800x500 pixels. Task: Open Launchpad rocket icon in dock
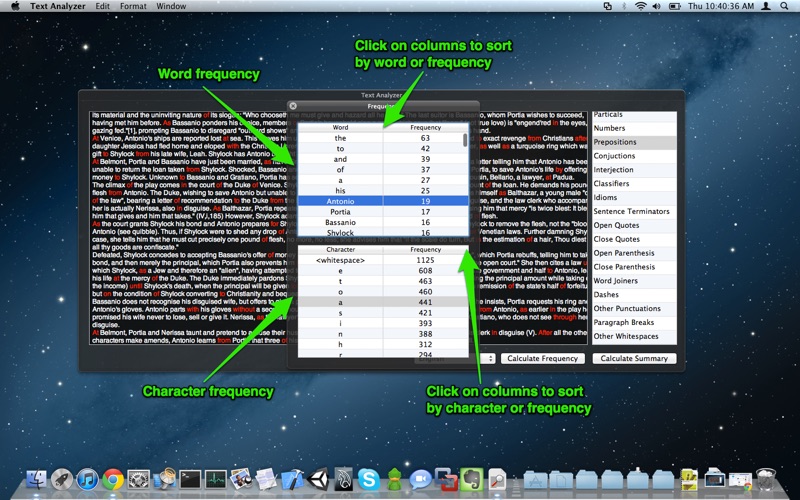pyautogui.click(x=62, y=480)
